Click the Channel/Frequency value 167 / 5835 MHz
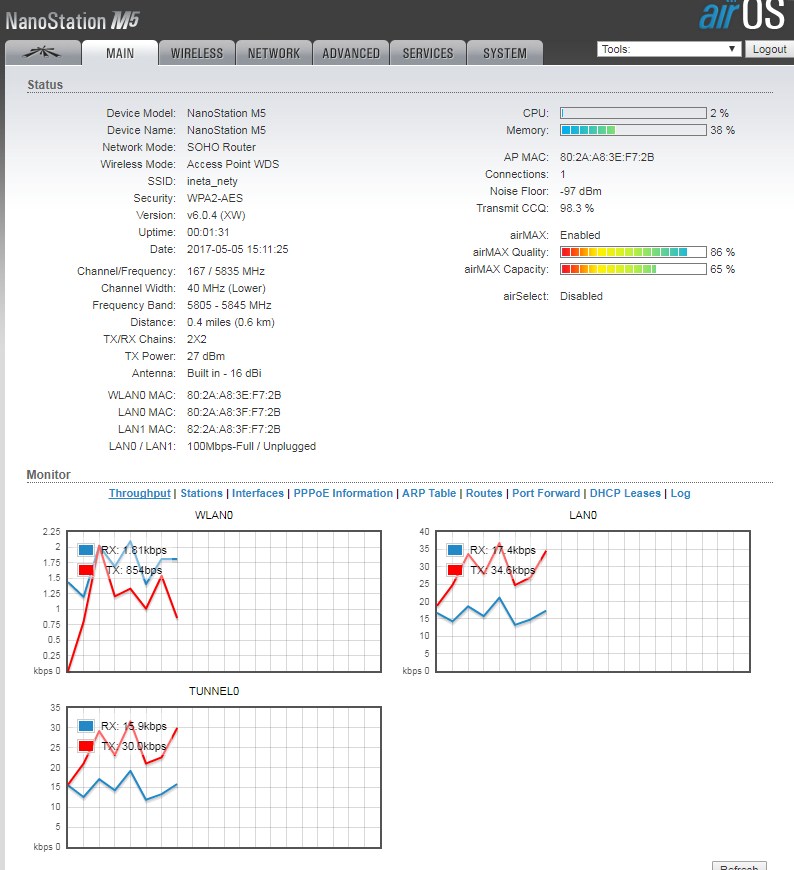794x870 pixels. [226, 271]
